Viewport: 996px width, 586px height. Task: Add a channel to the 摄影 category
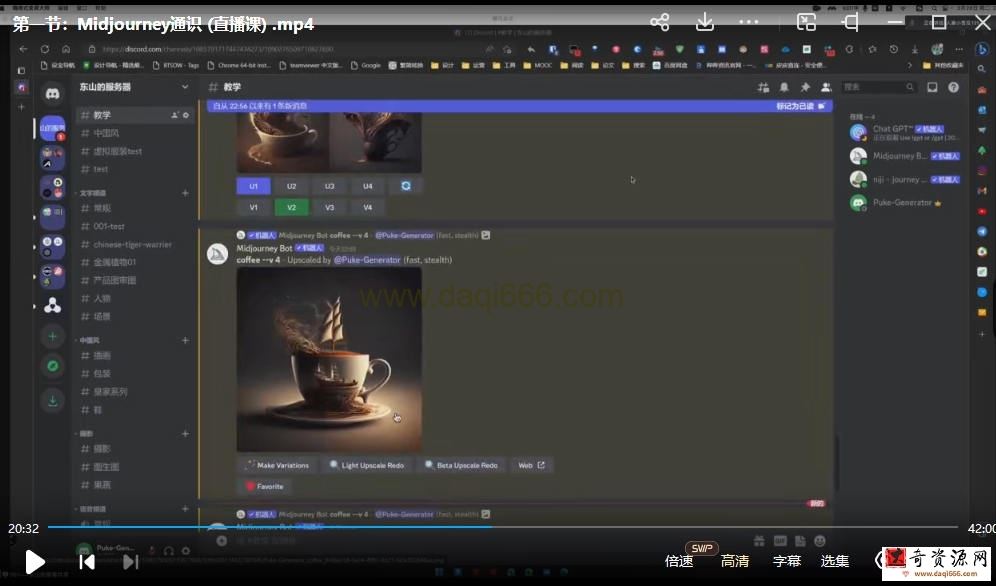(185, 434)
